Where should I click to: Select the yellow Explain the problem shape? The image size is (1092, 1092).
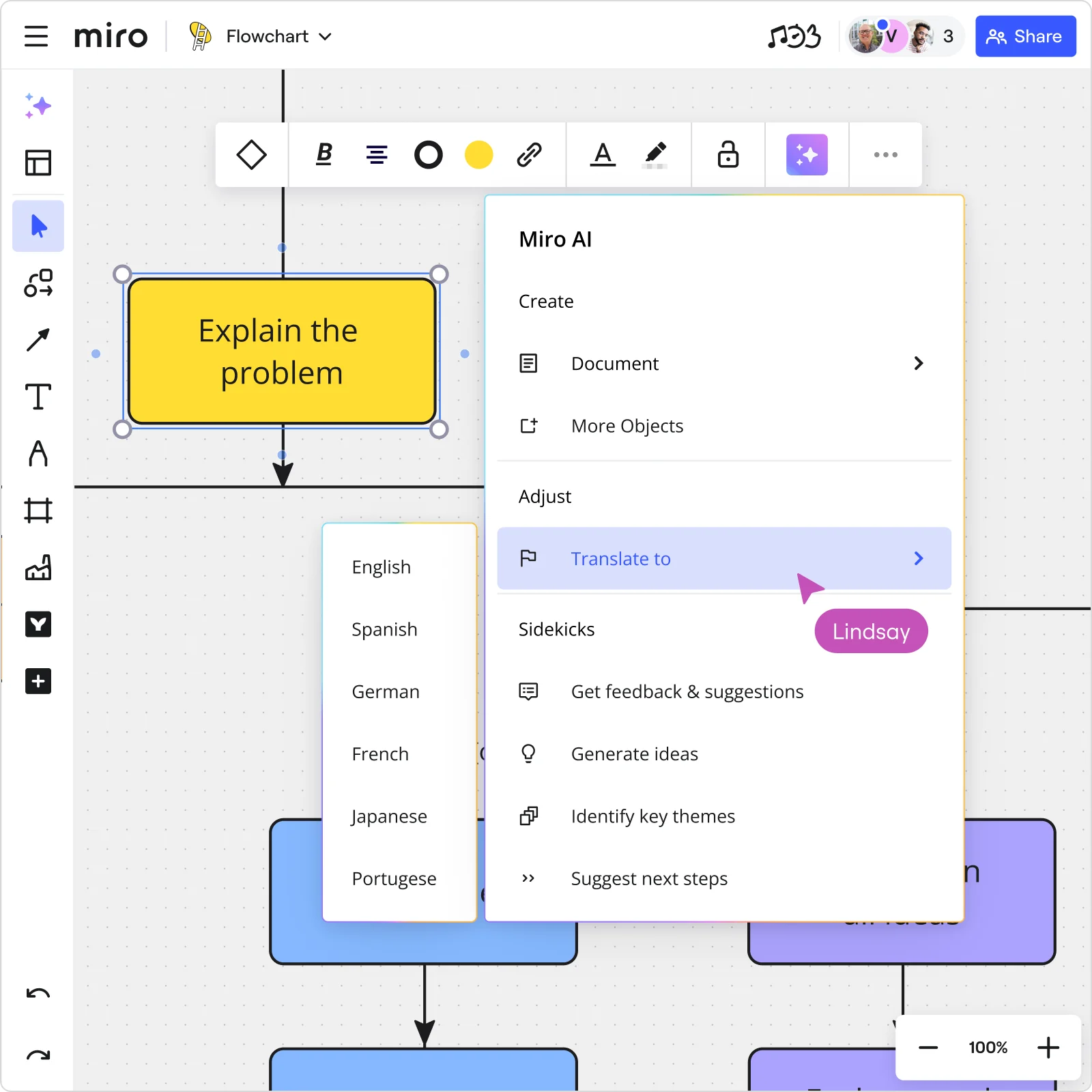coord(282,351)
